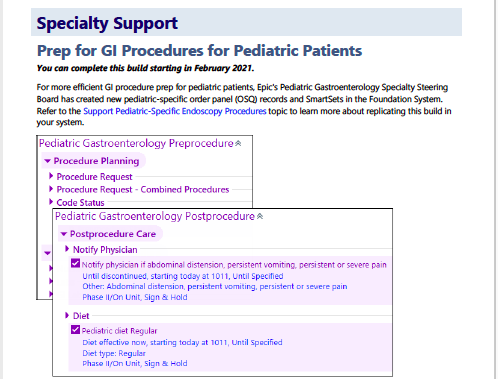Open the Pediatric Gastroenterology Preprocedure title
Image resolution: width=498 pixels, height=379 pixels.
tap(136, 143)
